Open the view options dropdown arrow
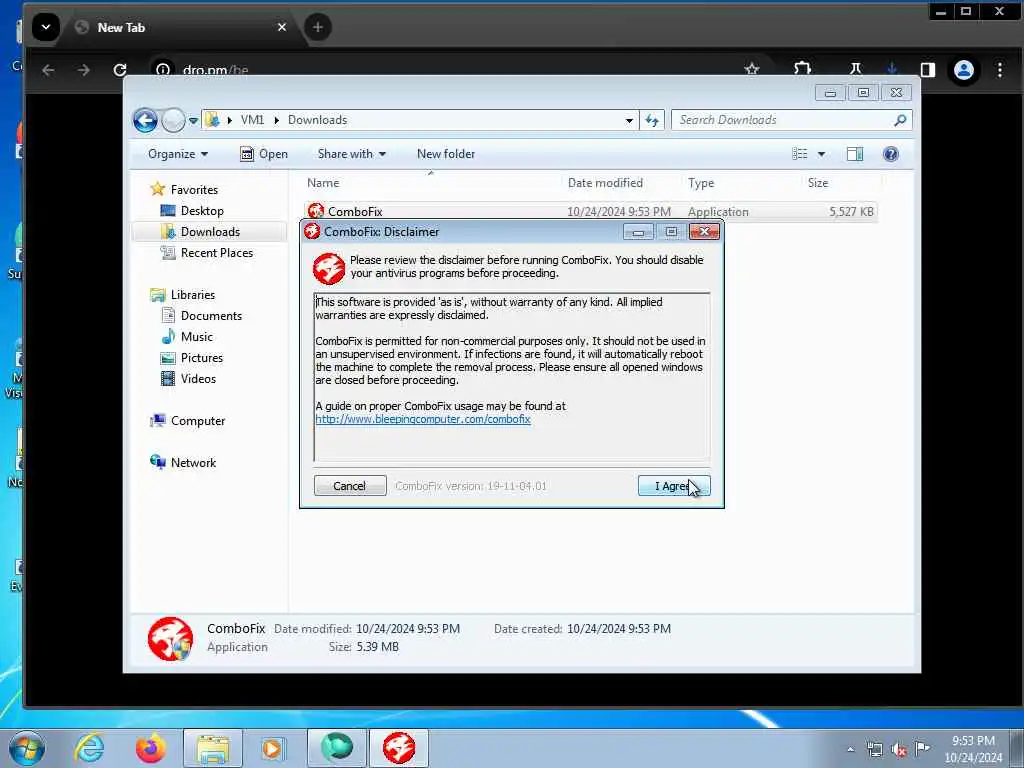 822,154
